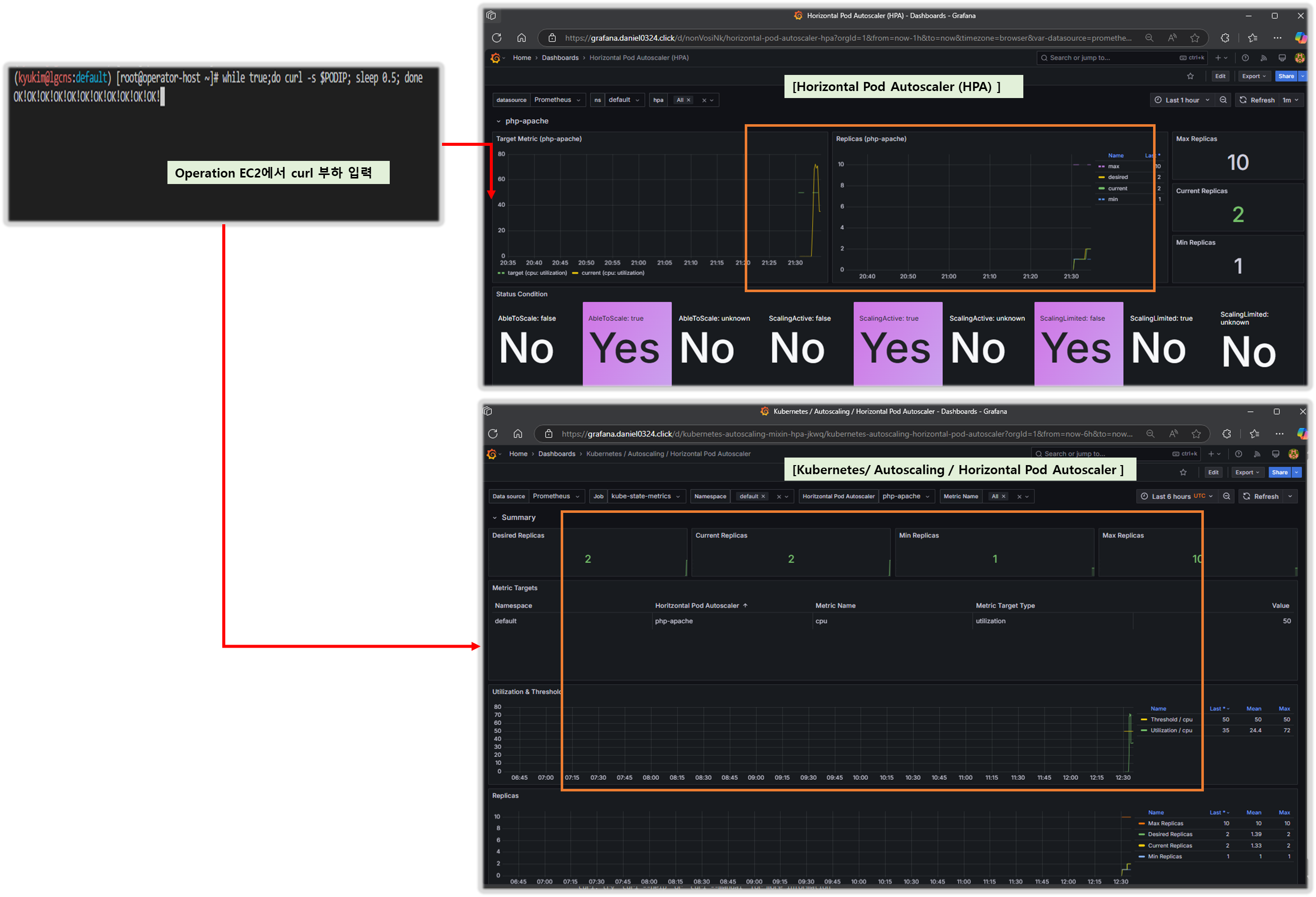Click browser home icon in bottom window

[517, 434]
